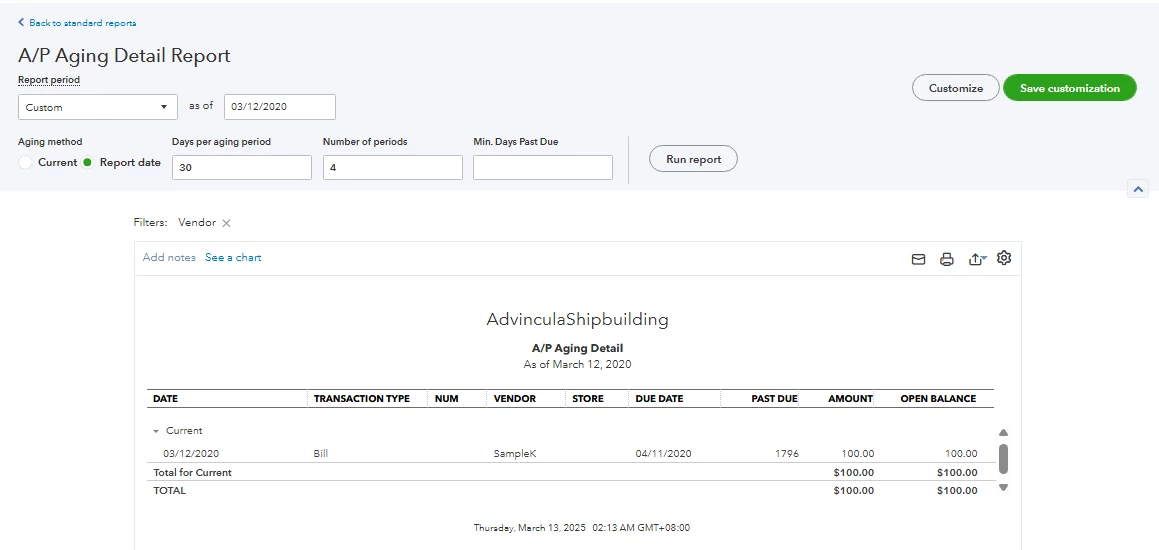Screen dimensions: 1159x550
Task: Click the PAST DUE column header
Action: click(x=774, y=398)
